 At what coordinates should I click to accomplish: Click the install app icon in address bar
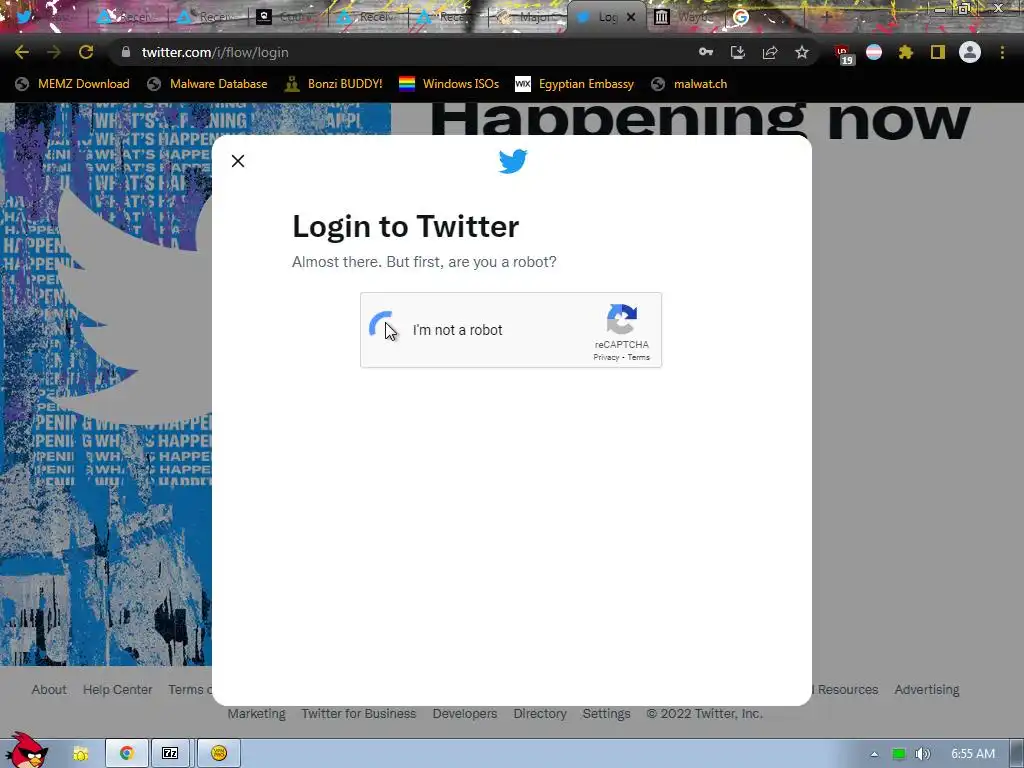pos(738,52)
